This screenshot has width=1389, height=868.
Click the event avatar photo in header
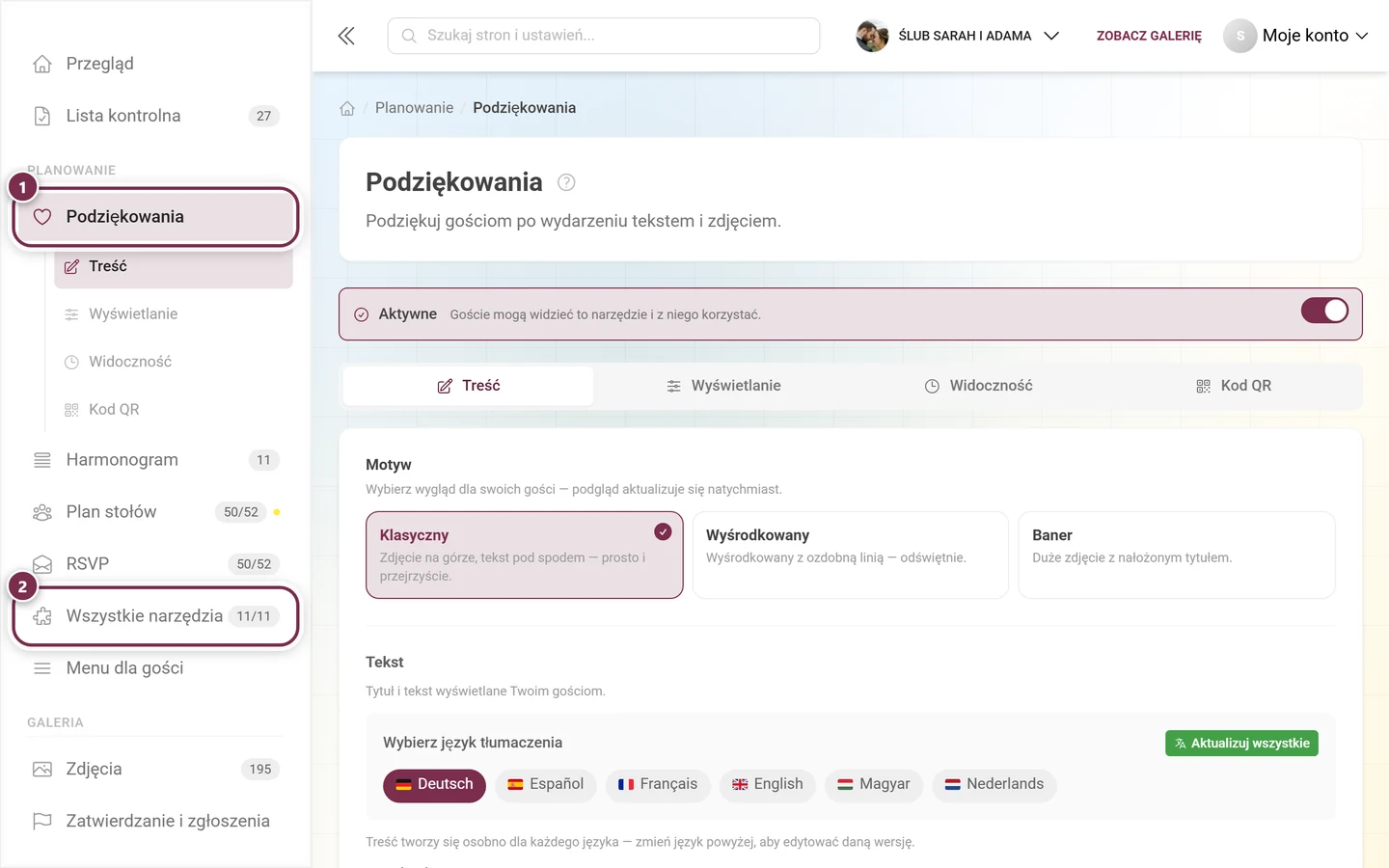click(x=872, y=36)
